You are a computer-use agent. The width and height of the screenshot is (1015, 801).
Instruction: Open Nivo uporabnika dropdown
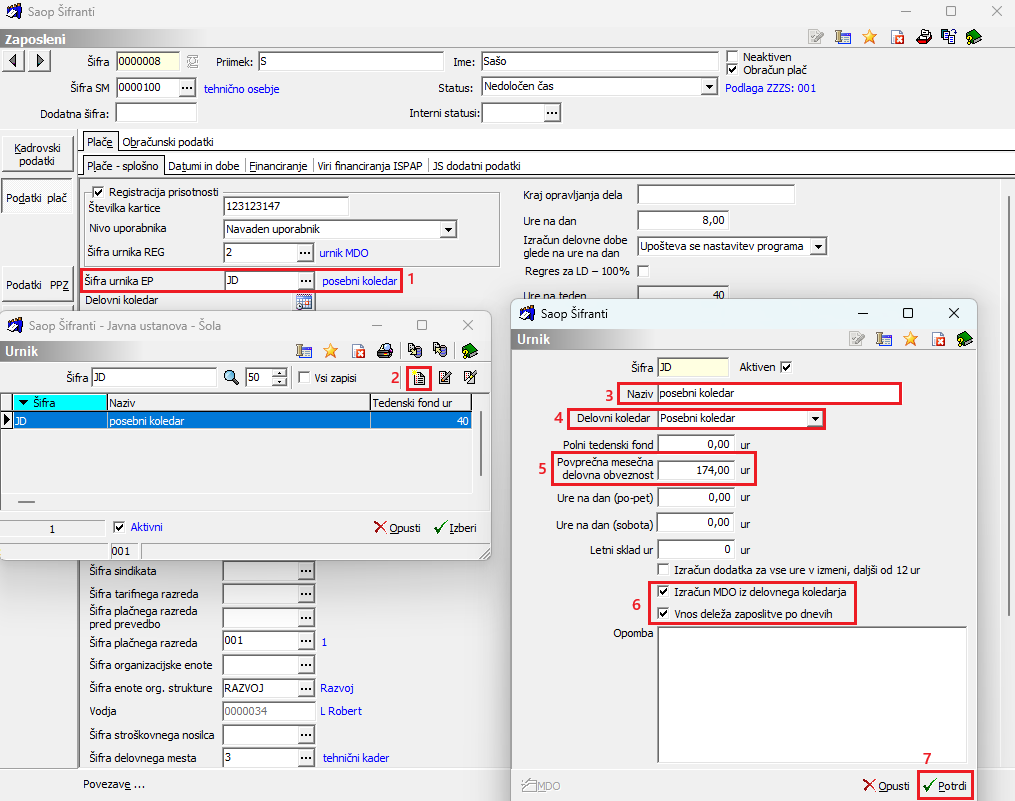tap(448, 229)
